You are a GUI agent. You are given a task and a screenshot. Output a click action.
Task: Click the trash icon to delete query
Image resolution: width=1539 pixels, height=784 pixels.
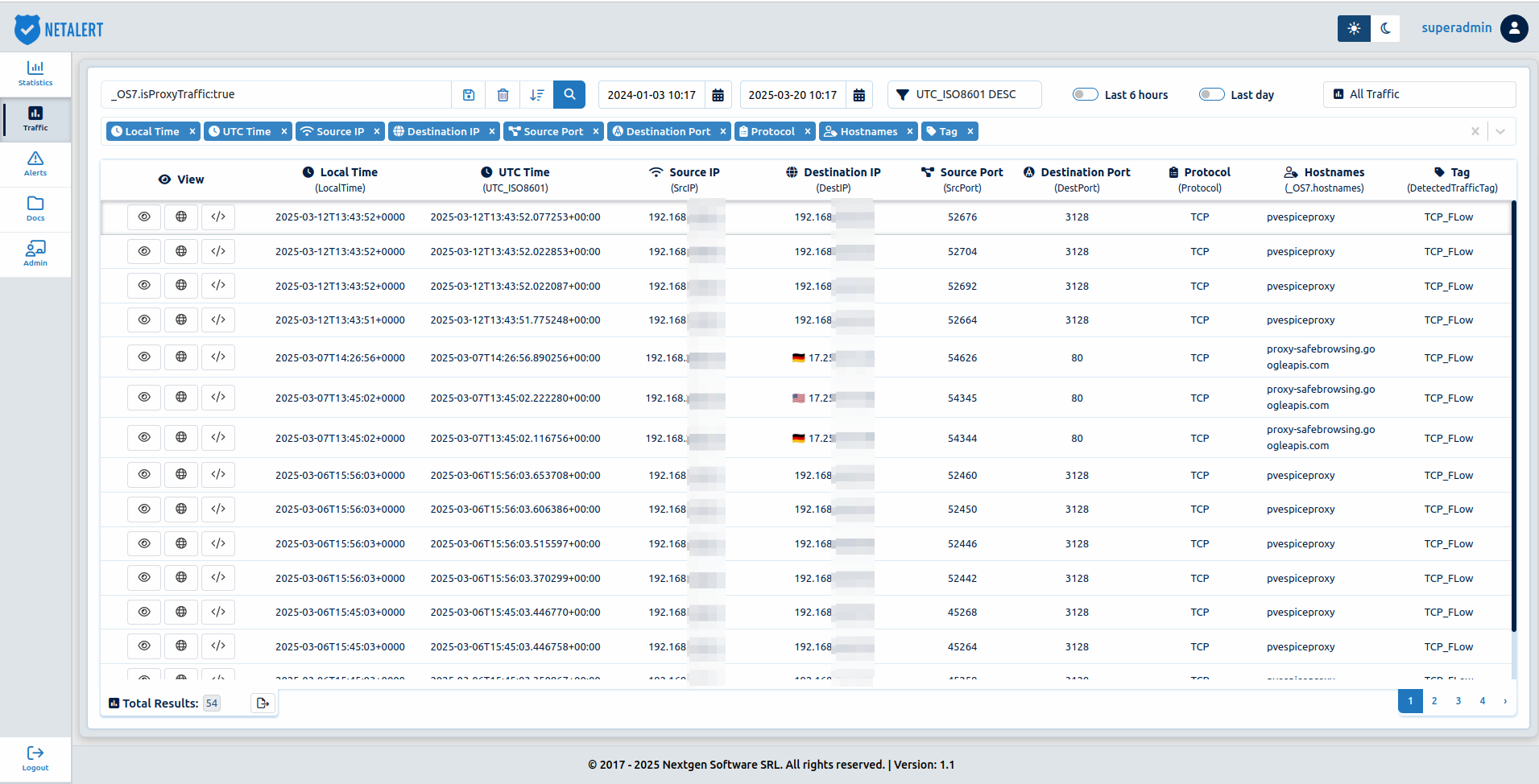tap(503, 95)
